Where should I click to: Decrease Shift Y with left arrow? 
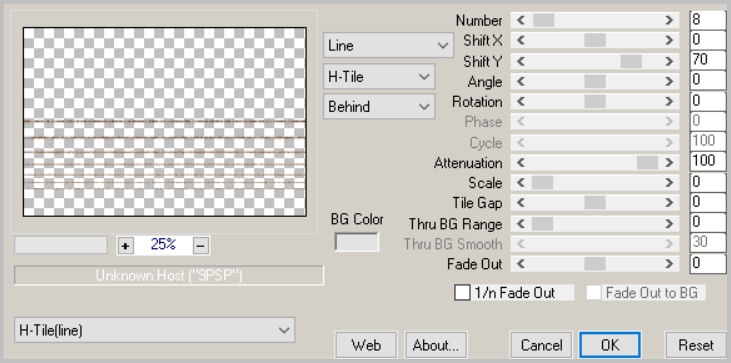point(521,61)
